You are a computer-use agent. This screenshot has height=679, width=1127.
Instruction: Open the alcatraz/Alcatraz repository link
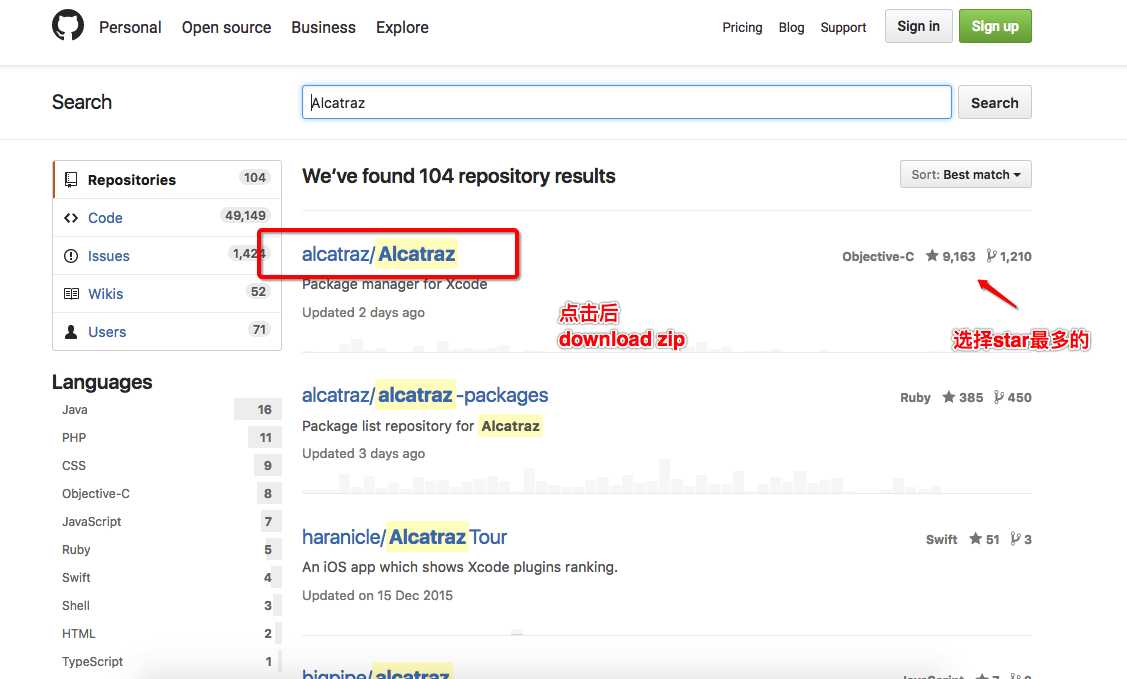(x=379, y=254)
